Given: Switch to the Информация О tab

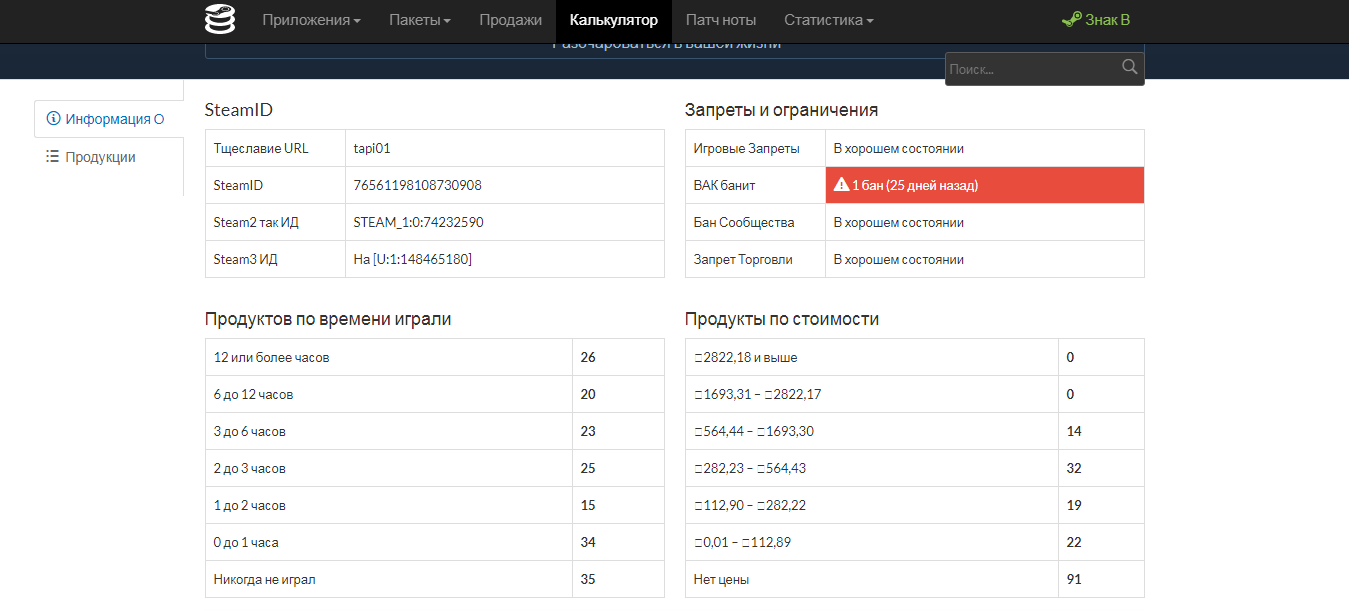Looking at the screenshot, I should pyautogui.click(x=109, y=119).
